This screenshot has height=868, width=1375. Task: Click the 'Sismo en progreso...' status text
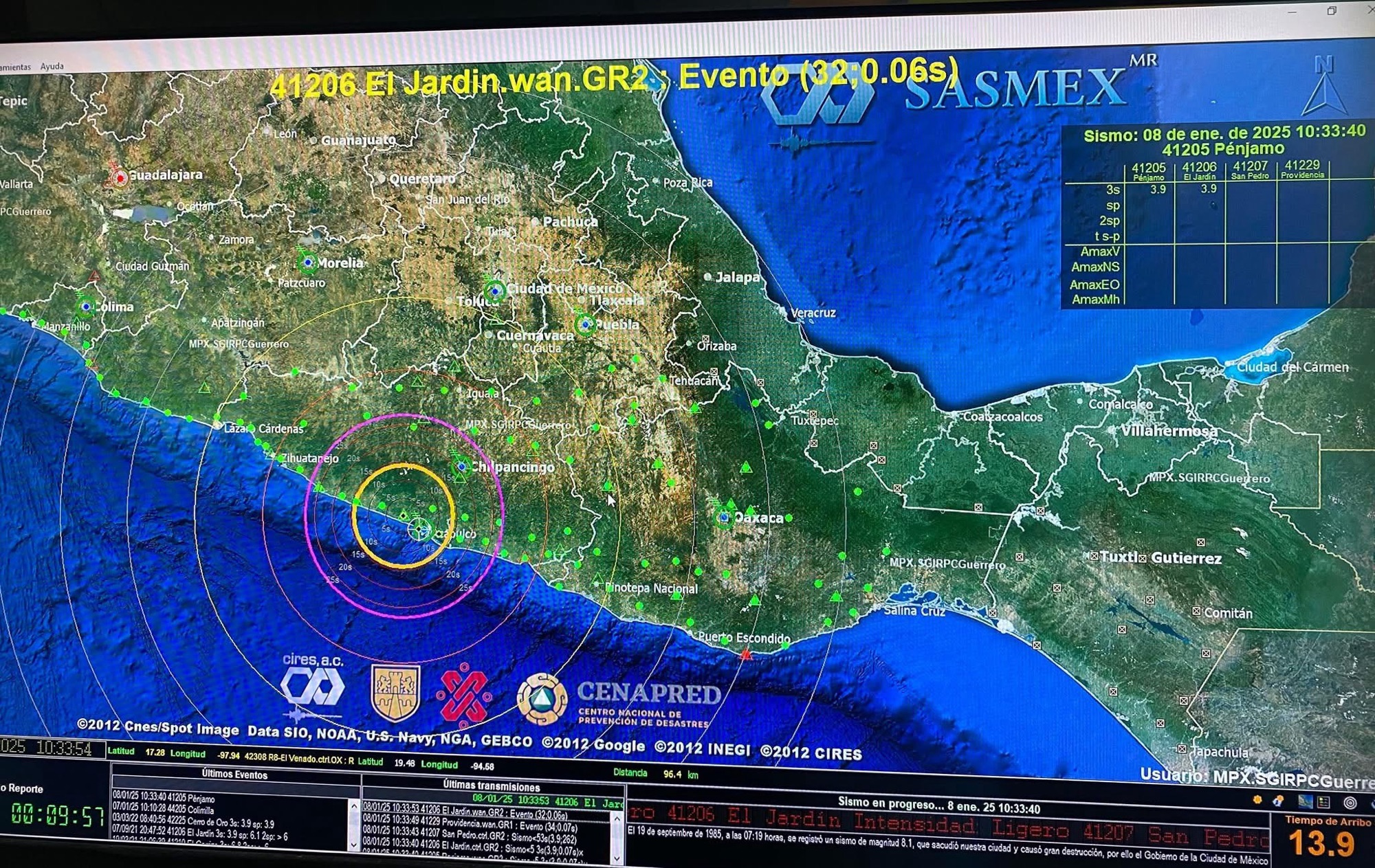click(x=938, y=805)
